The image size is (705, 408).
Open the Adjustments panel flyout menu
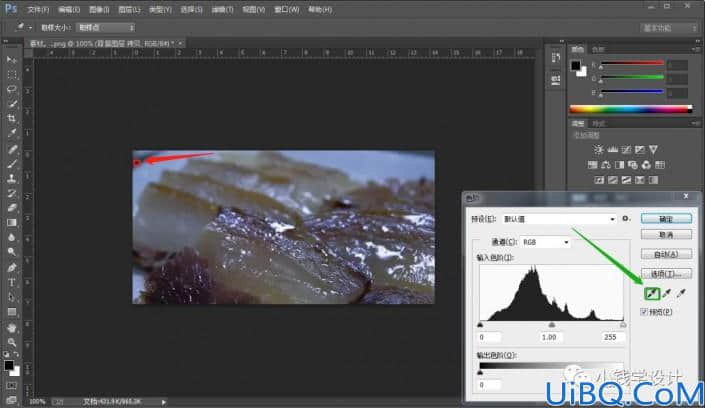696,123
